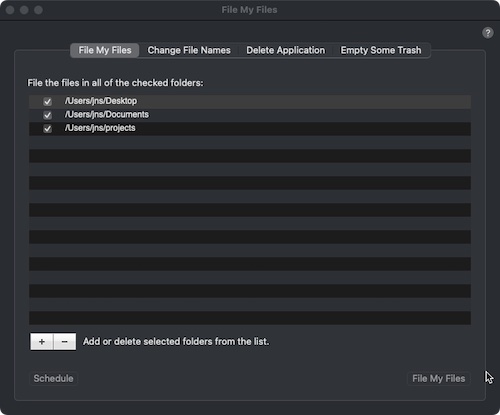The height and width of the screenshot is (415, 500).
Task: Uncheck the /Users/jns/Desktop folder checkbox
Action: (48, 101)
